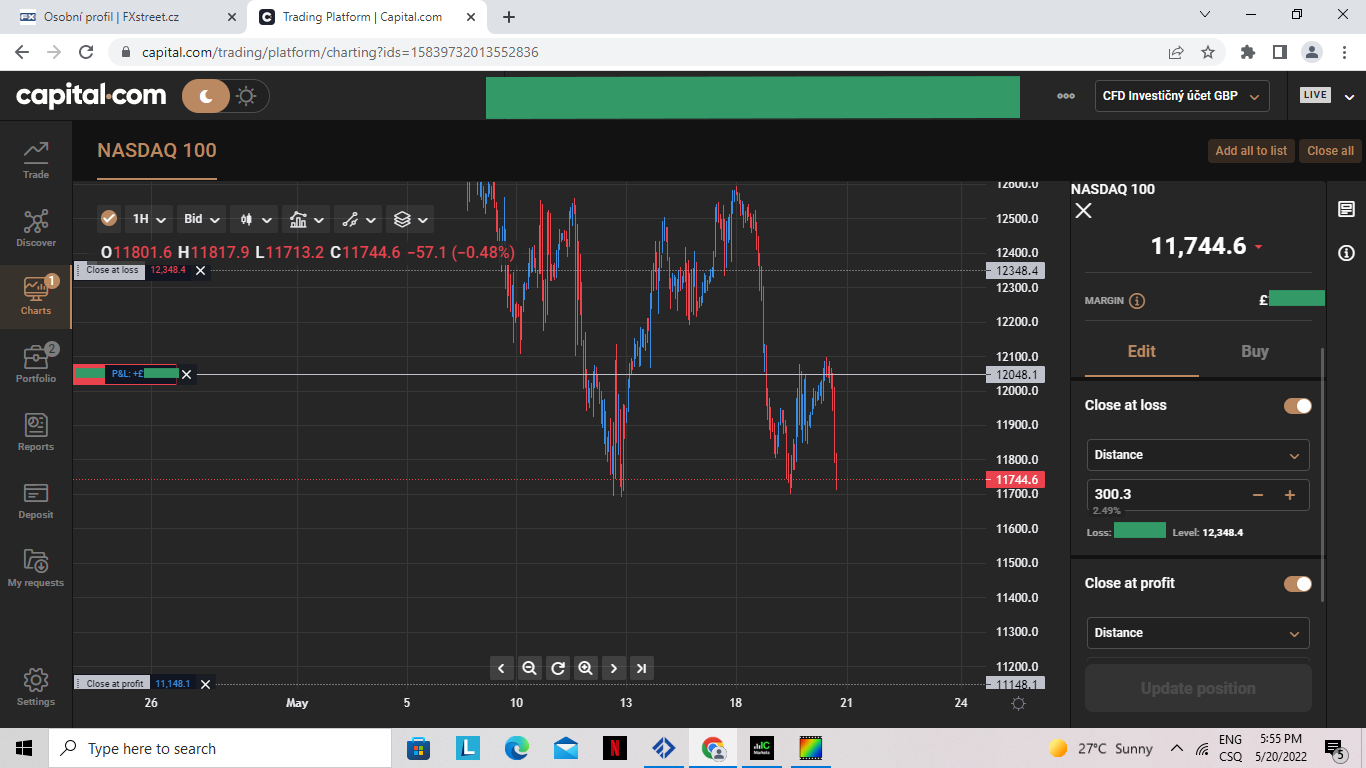This screenshot has height=768, width=1366.
Task: Increase the stop loss distance with plus
Action: (1290, 495)
